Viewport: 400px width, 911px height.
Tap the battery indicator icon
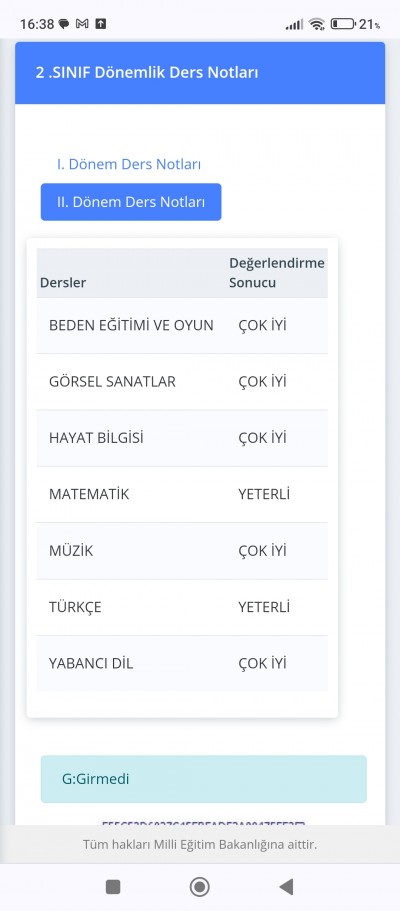[x=343, y=24]
